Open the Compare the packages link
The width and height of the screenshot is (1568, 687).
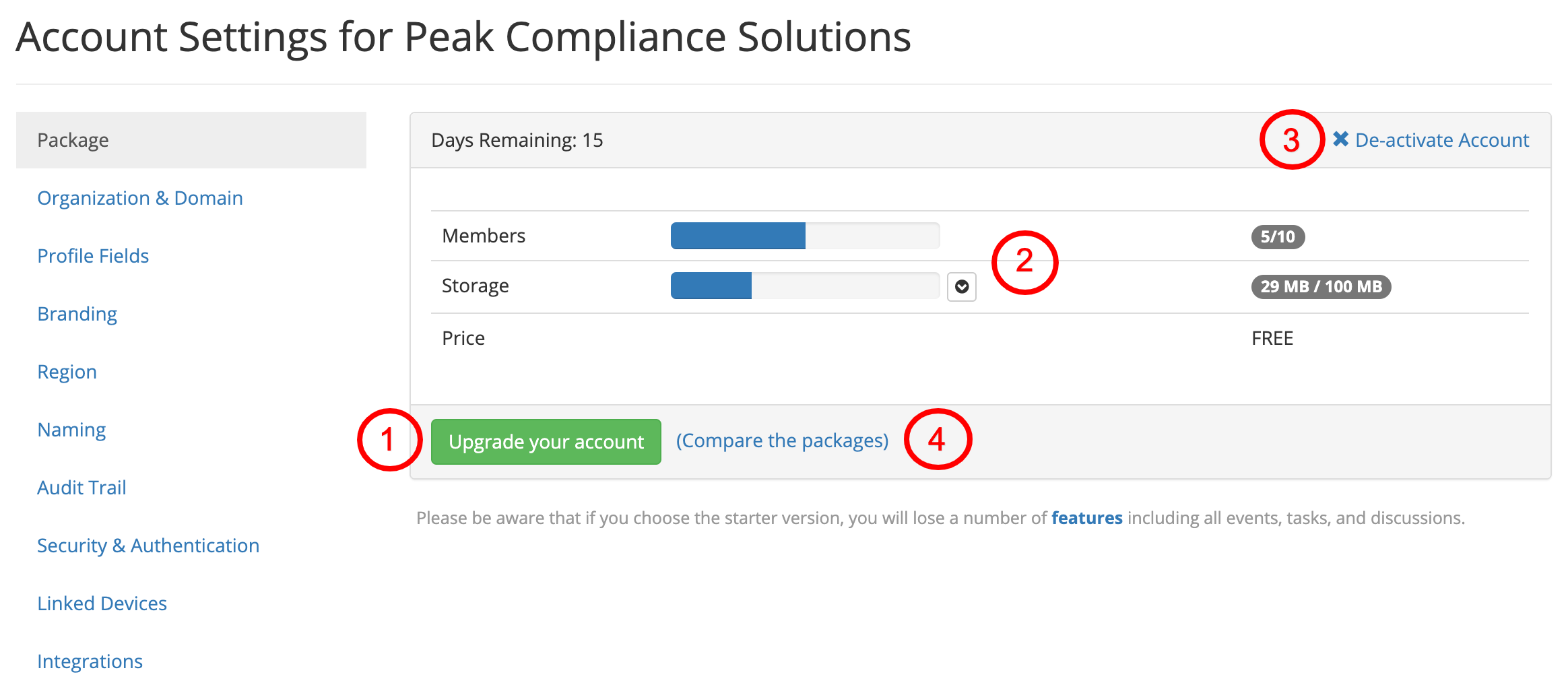tap(782, 440)
